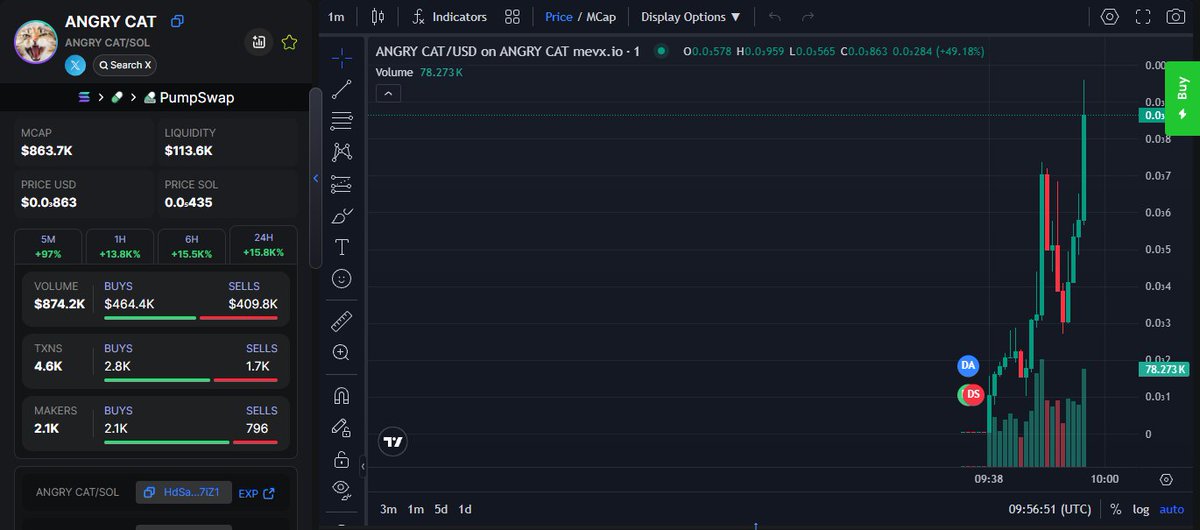Select the pattern drawing tool
The height and width of the screenshot is (530, 1200).
pos(342,152)
